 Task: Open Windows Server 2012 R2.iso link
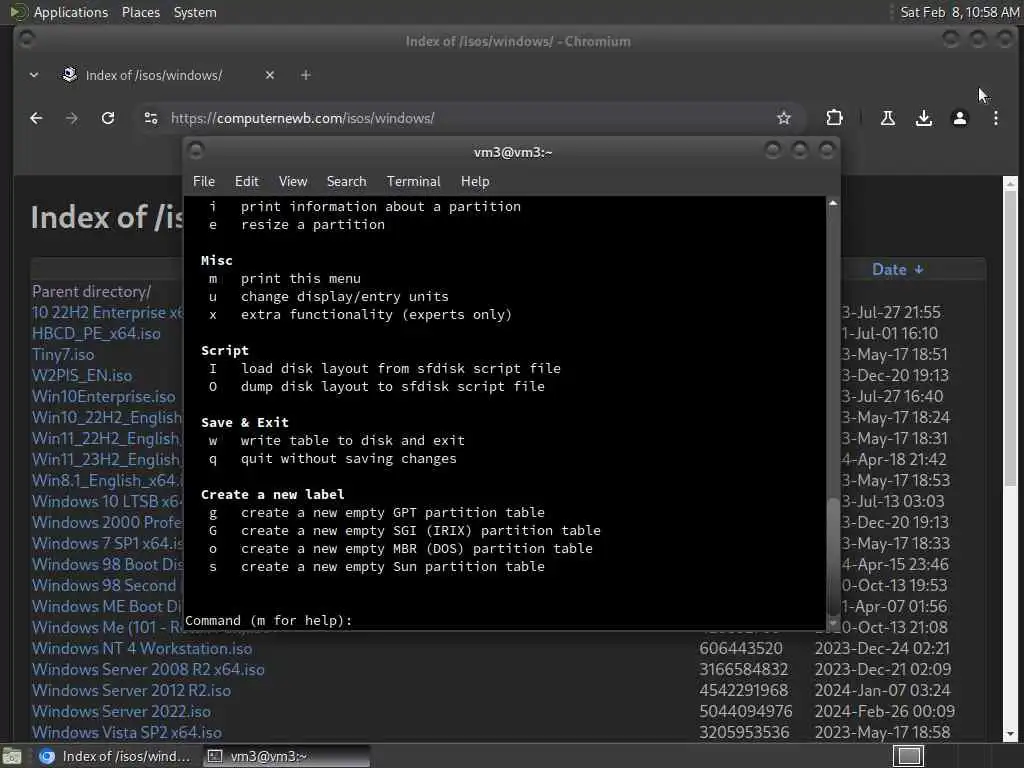point(131,690)
